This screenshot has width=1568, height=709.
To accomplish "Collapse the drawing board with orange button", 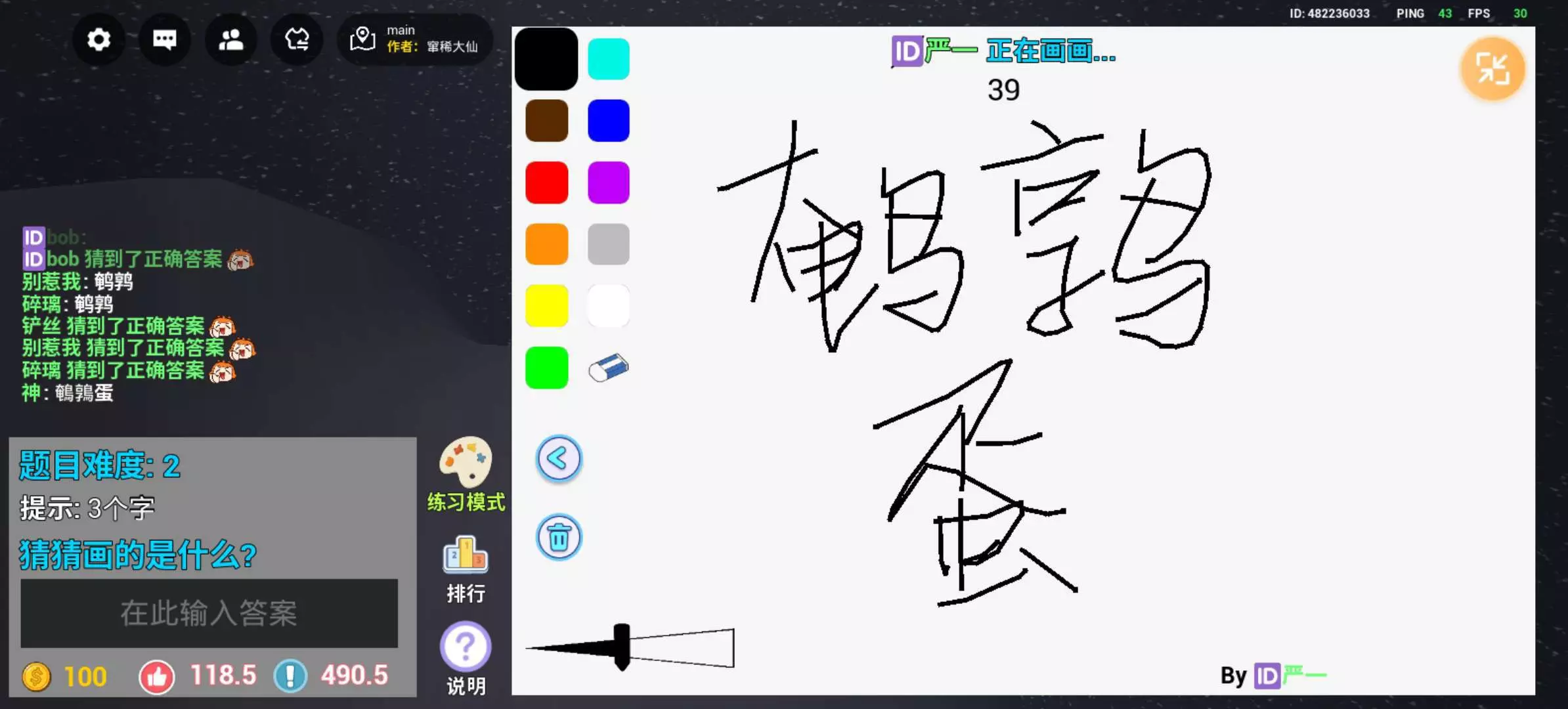I will point(1492,69).
